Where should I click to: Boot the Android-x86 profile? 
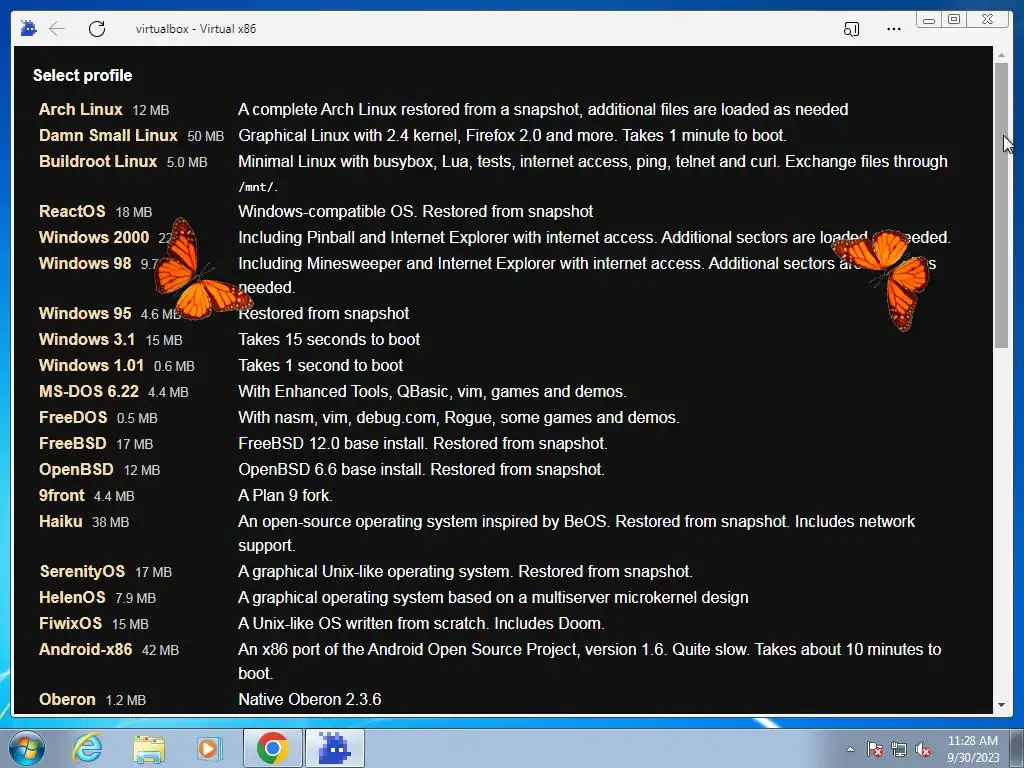coord(86,649)
